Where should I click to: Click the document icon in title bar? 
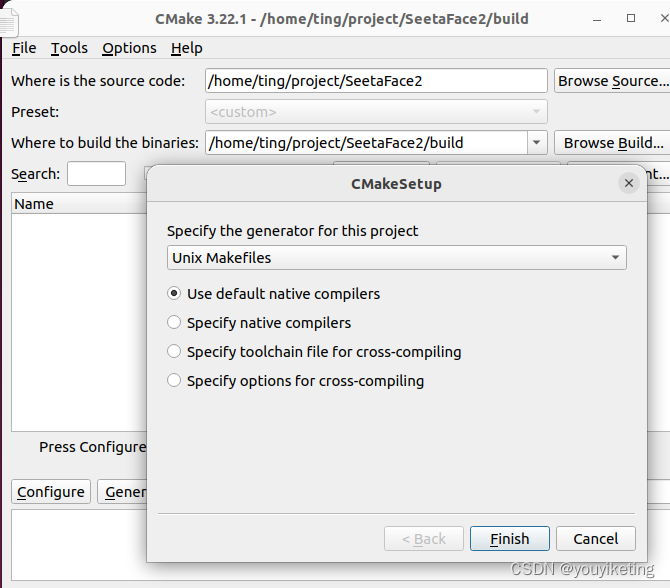[x=9, y=22]
